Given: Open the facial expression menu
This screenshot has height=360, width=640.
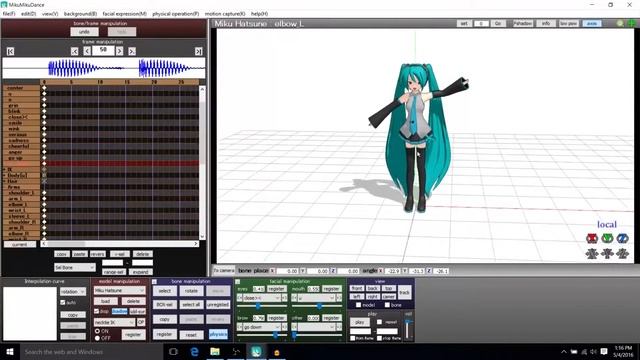Looking at the screenshot, I should [124, 14].
